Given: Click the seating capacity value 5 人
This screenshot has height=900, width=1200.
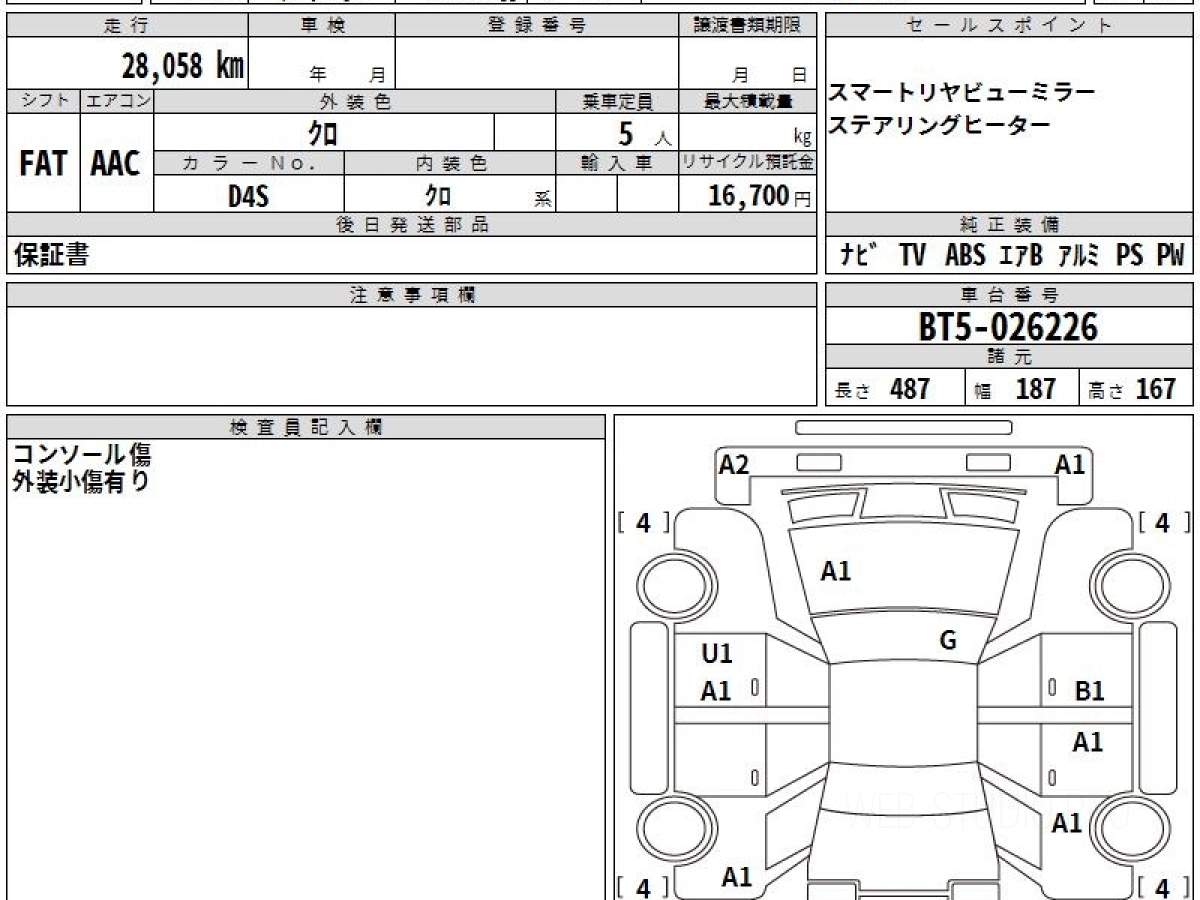Looking at the screenshot, I should pos(644,133).
